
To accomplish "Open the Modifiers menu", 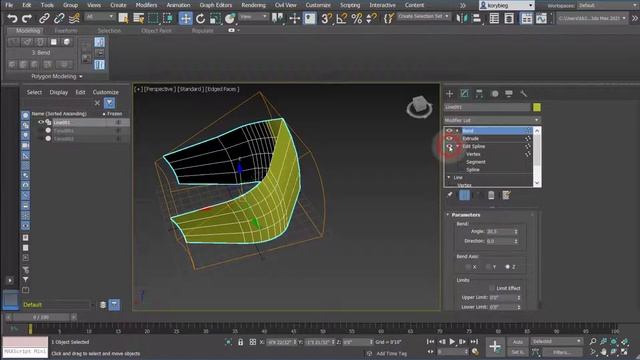I will [x=146, y=5].
